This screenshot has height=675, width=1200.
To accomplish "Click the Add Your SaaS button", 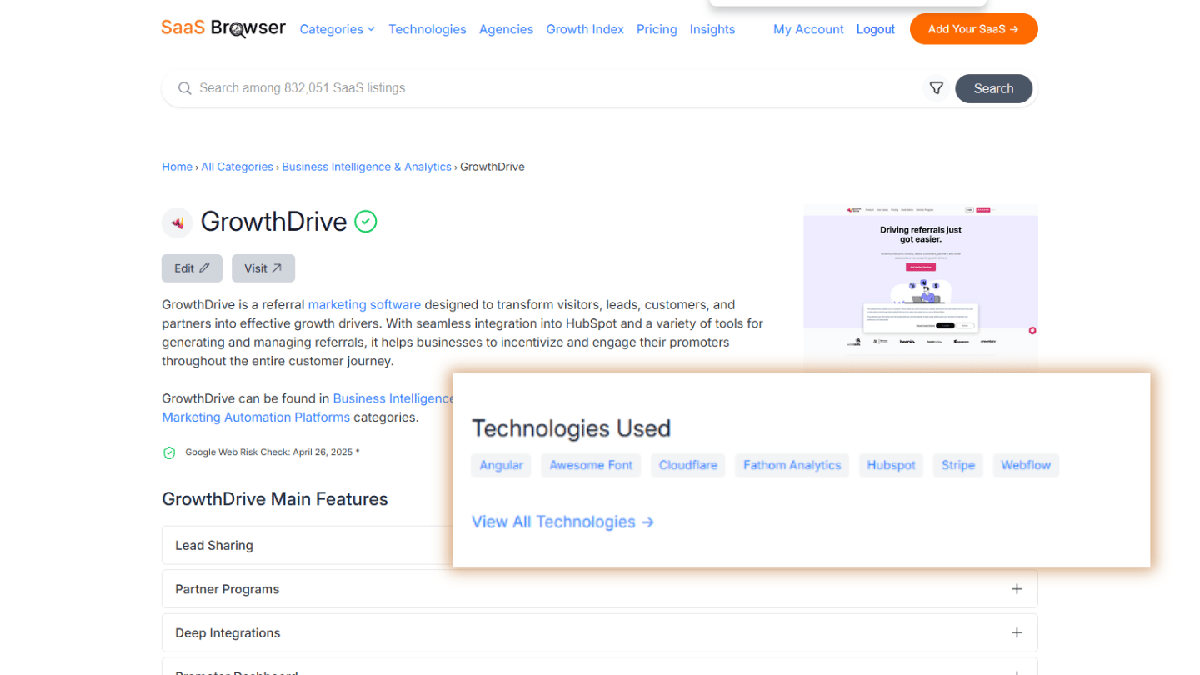I will point(973,29).
